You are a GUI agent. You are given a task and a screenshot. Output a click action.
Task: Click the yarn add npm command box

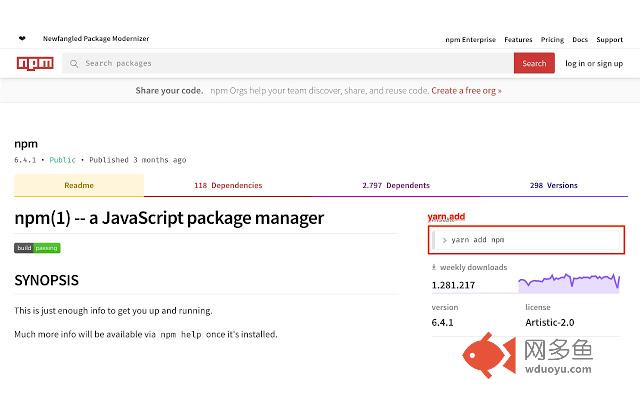tap(526, 240)
